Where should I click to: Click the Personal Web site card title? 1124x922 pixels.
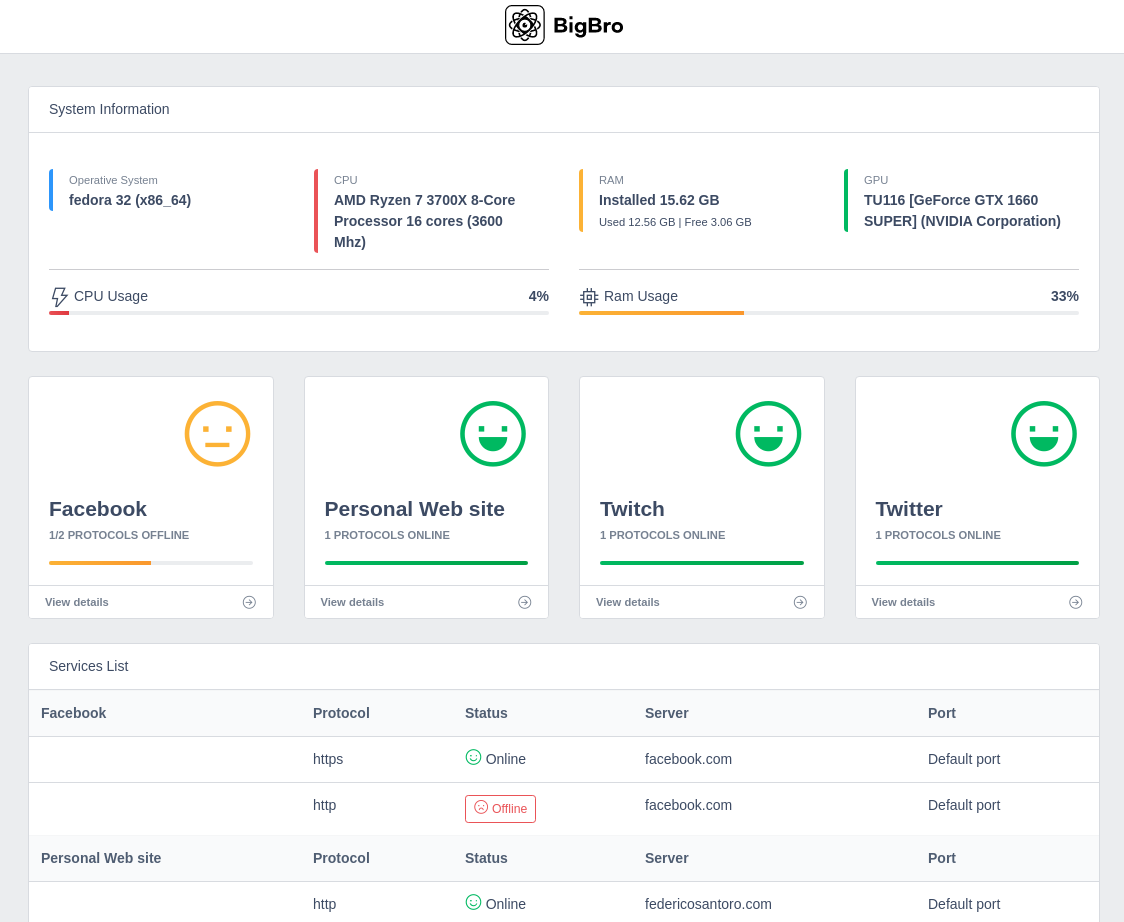(x=414, y=509)
